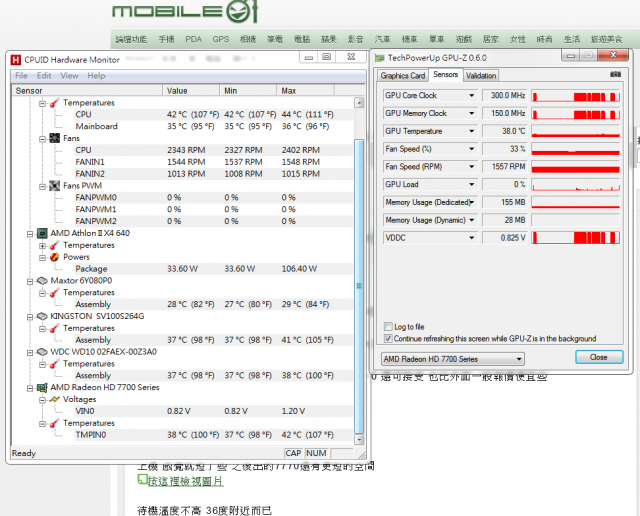Image resolution: width=640 pixels, height=516 pixels.
Task: Click thermometer icon under AMD Athlon Temperatures
Action: (54, 245)
